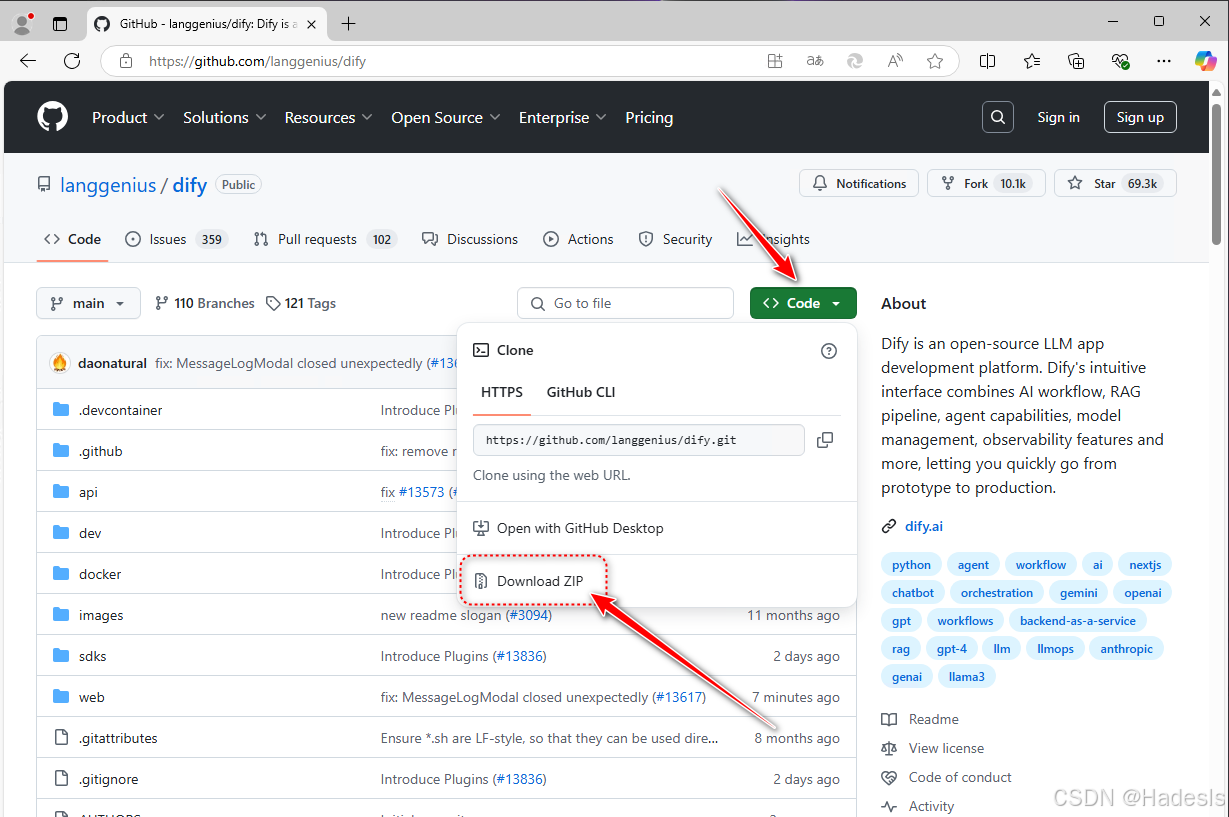
Task: Copy the clone URL to clipboard
Action: [825, 440]
